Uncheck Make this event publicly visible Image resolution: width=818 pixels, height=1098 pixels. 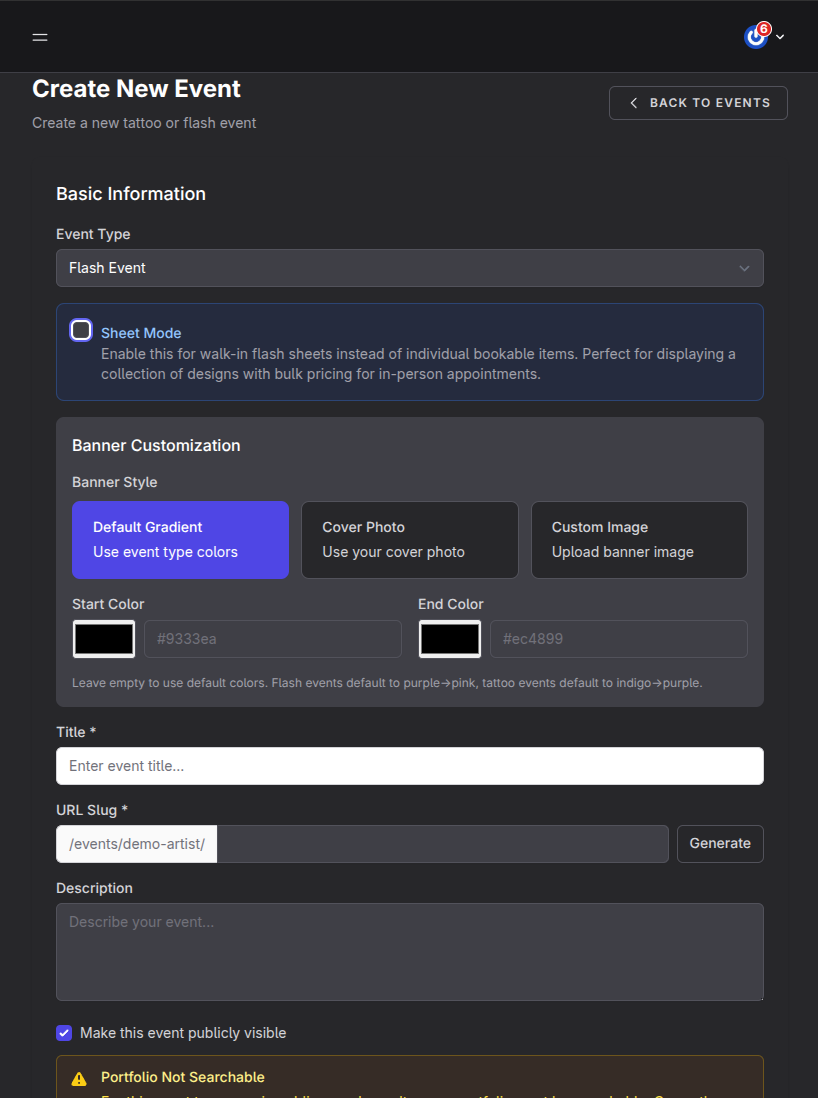(64, 1033)
